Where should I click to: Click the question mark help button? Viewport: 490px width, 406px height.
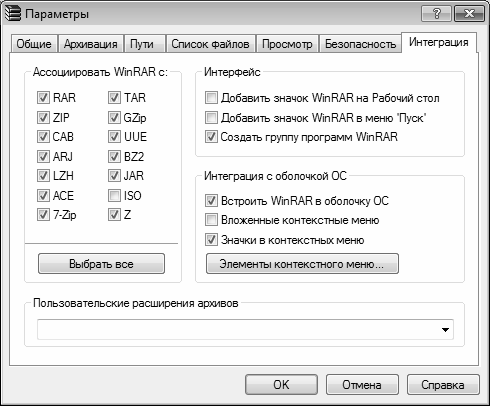tap(436, 14)
